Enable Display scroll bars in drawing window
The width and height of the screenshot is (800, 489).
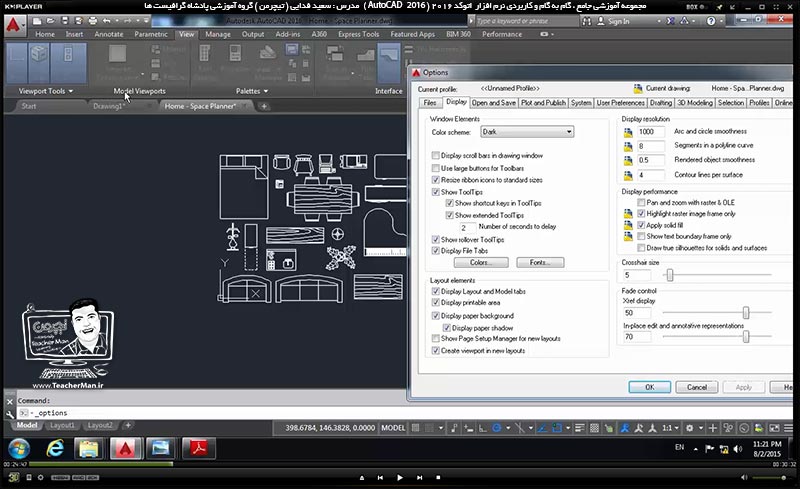[435, 155]
